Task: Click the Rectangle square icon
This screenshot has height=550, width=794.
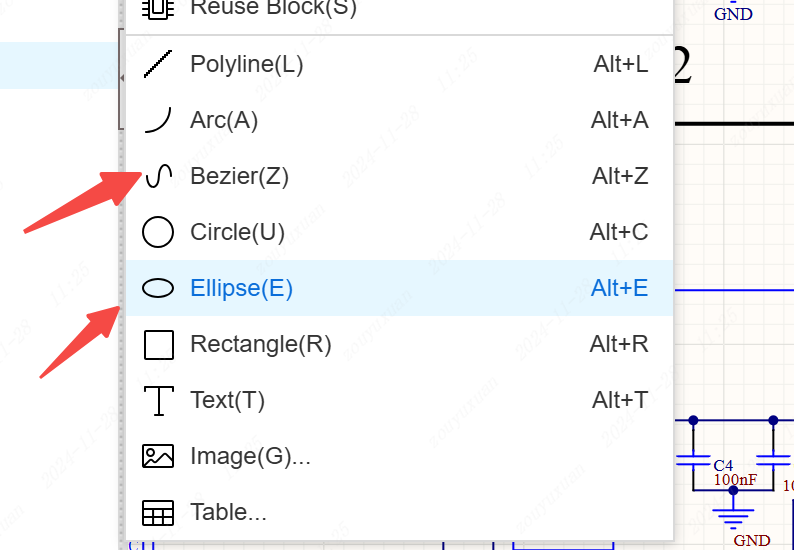Action: [x=158, y=344]
